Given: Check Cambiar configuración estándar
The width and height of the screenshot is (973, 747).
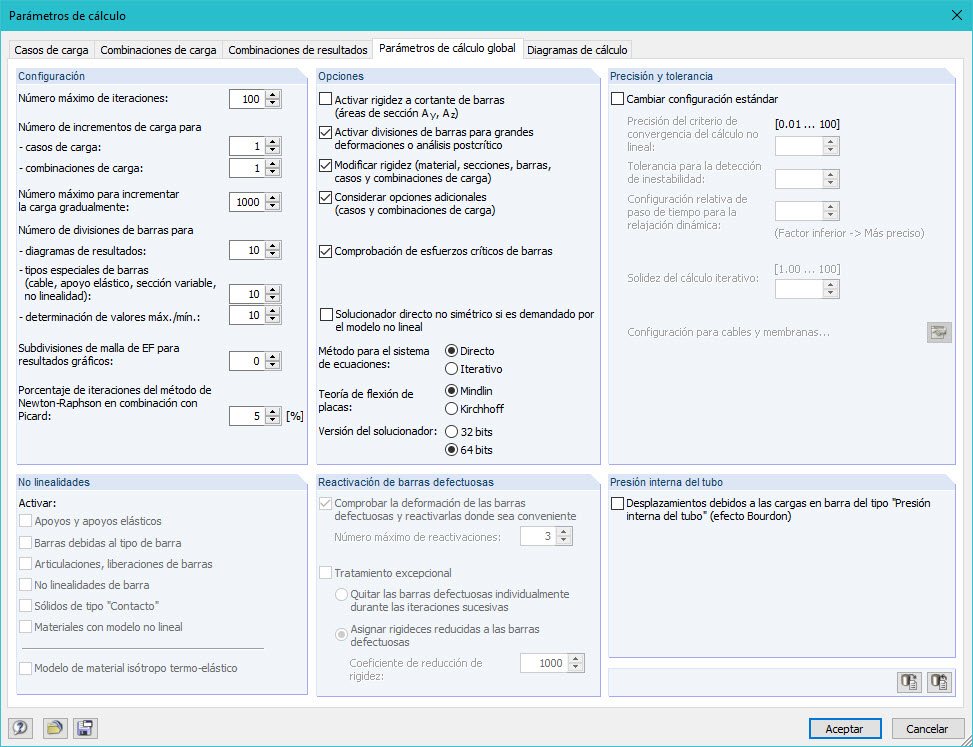Looking at the screenshot, I should click(x=617, y=99).
